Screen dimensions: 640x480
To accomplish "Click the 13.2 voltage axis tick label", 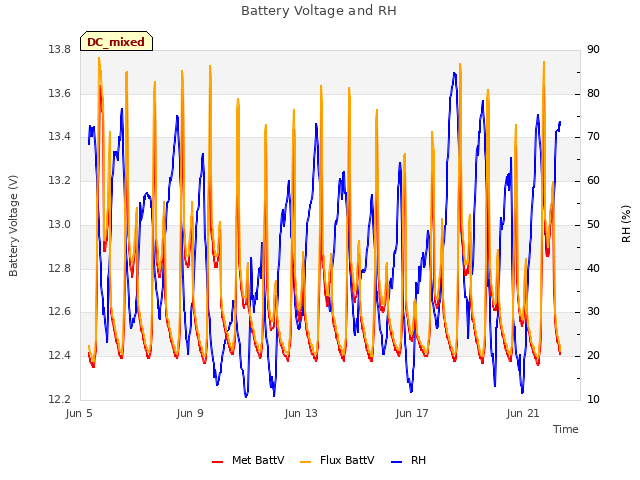I will (60, 180).
